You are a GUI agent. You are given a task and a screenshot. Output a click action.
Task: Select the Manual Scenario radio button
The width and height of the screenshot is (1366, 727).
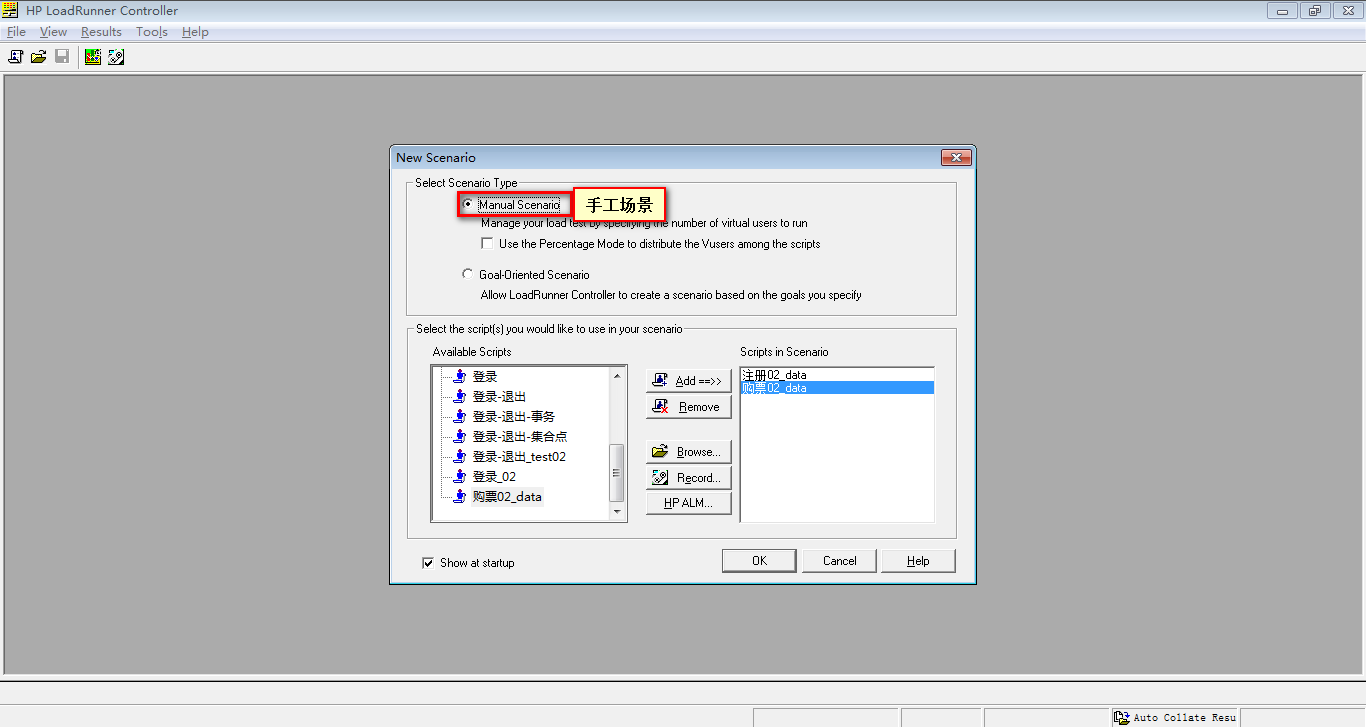click(x=467, y=204)
